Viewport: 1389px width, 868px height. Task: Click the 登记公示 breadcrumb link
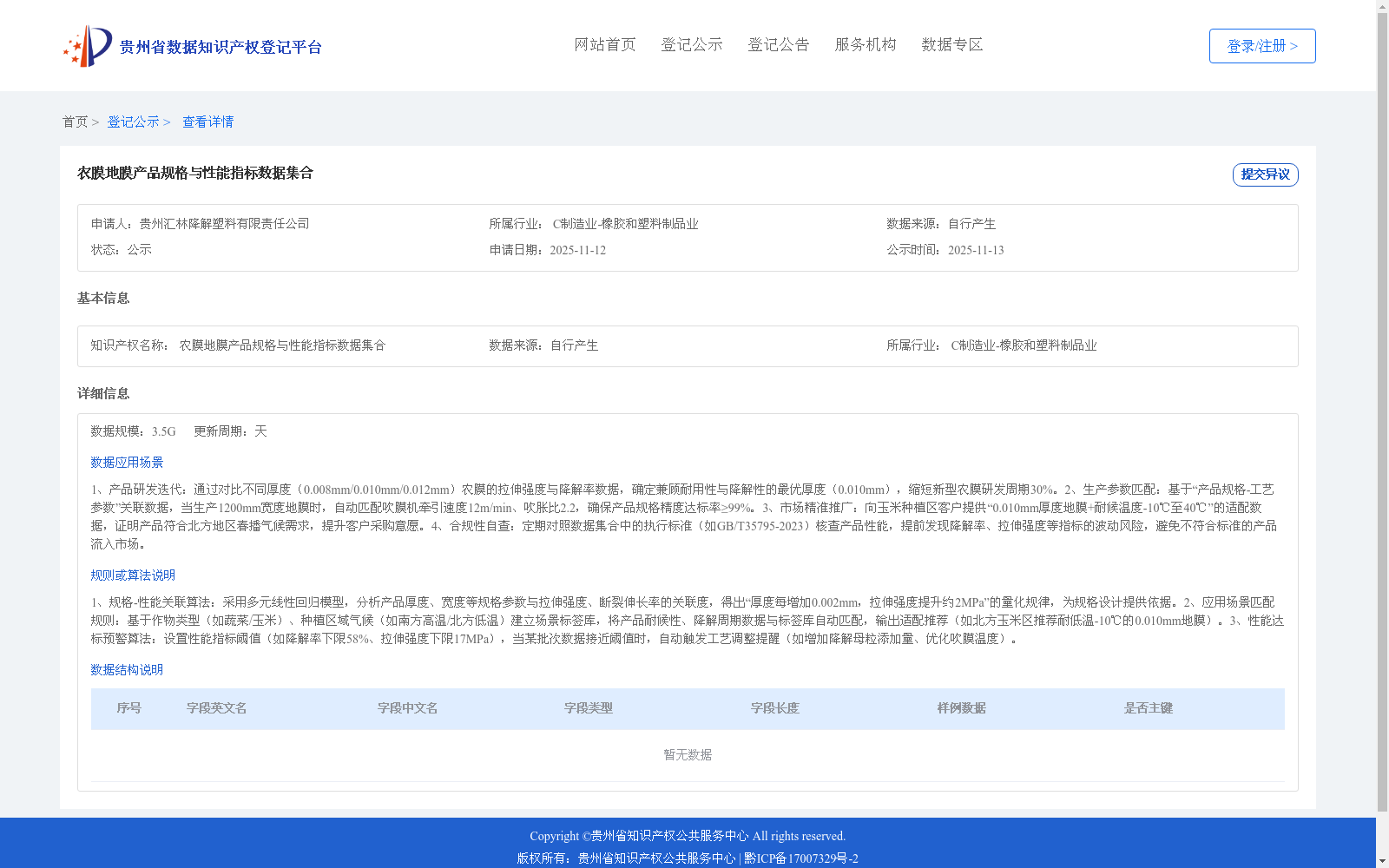[133, 122]
